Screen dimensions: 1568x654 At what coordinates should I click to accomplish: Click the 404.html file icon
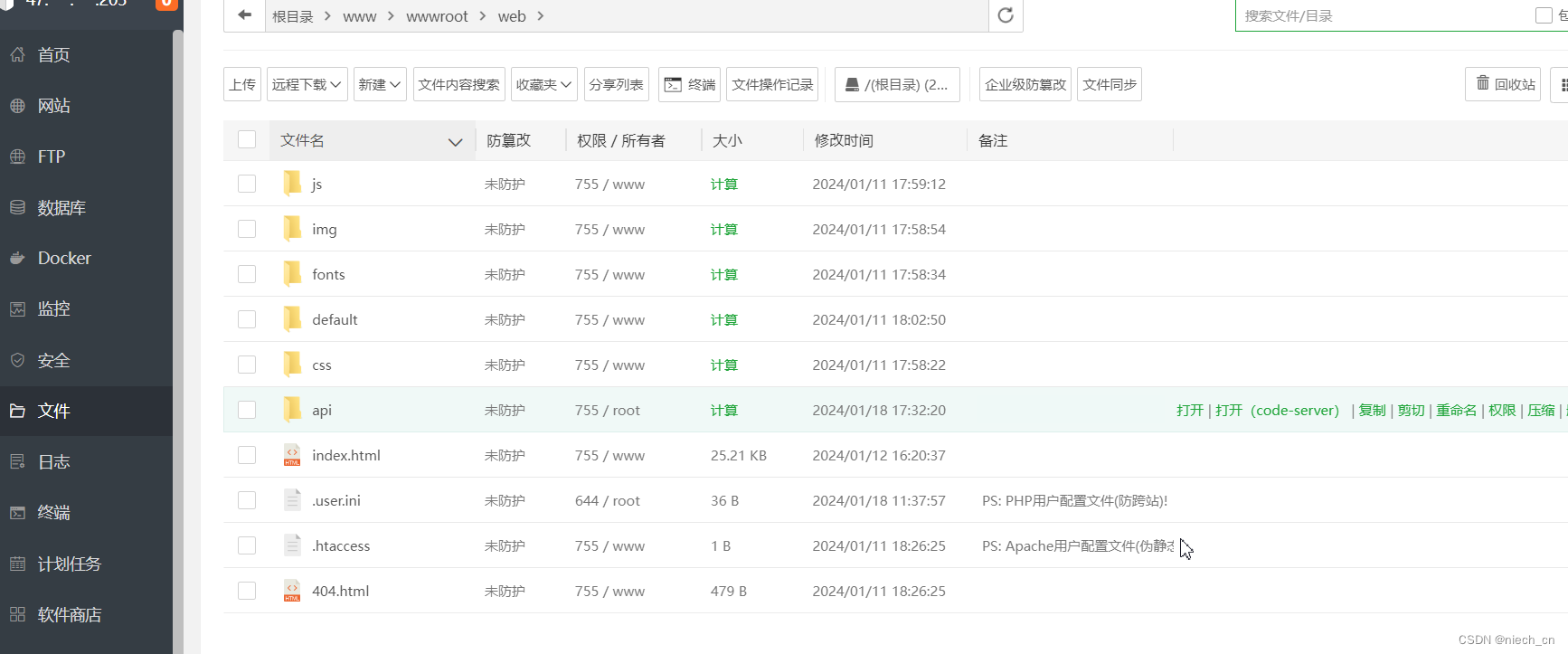[x=292, y=591]
